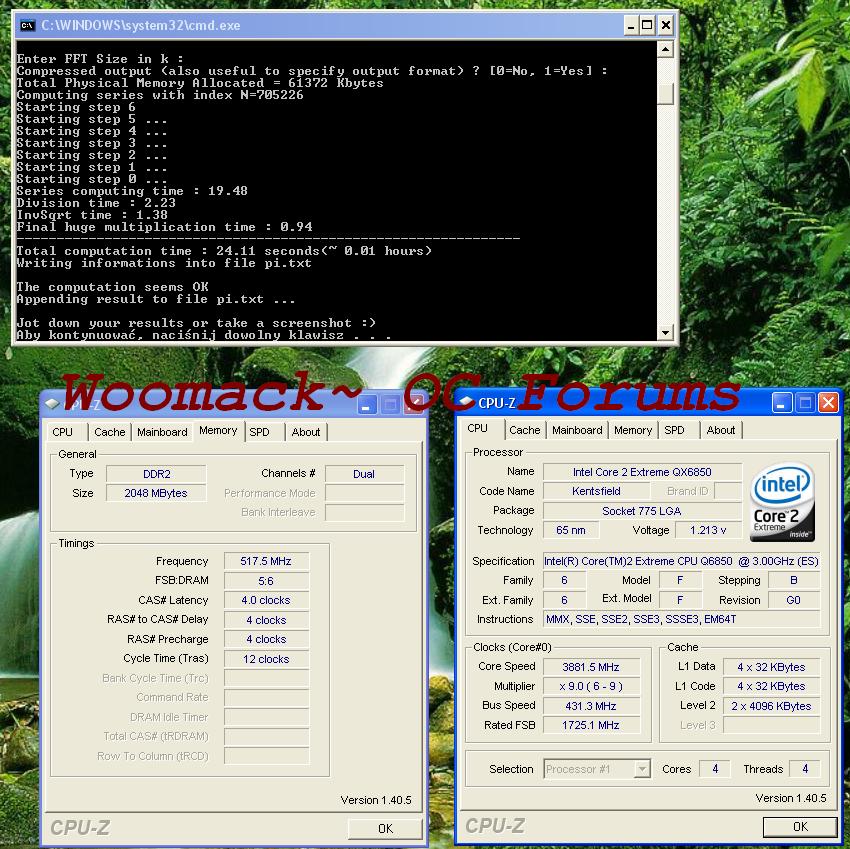Click the Cores count field
This screenshot has height=849, width=850.
(x=715, y=769)
